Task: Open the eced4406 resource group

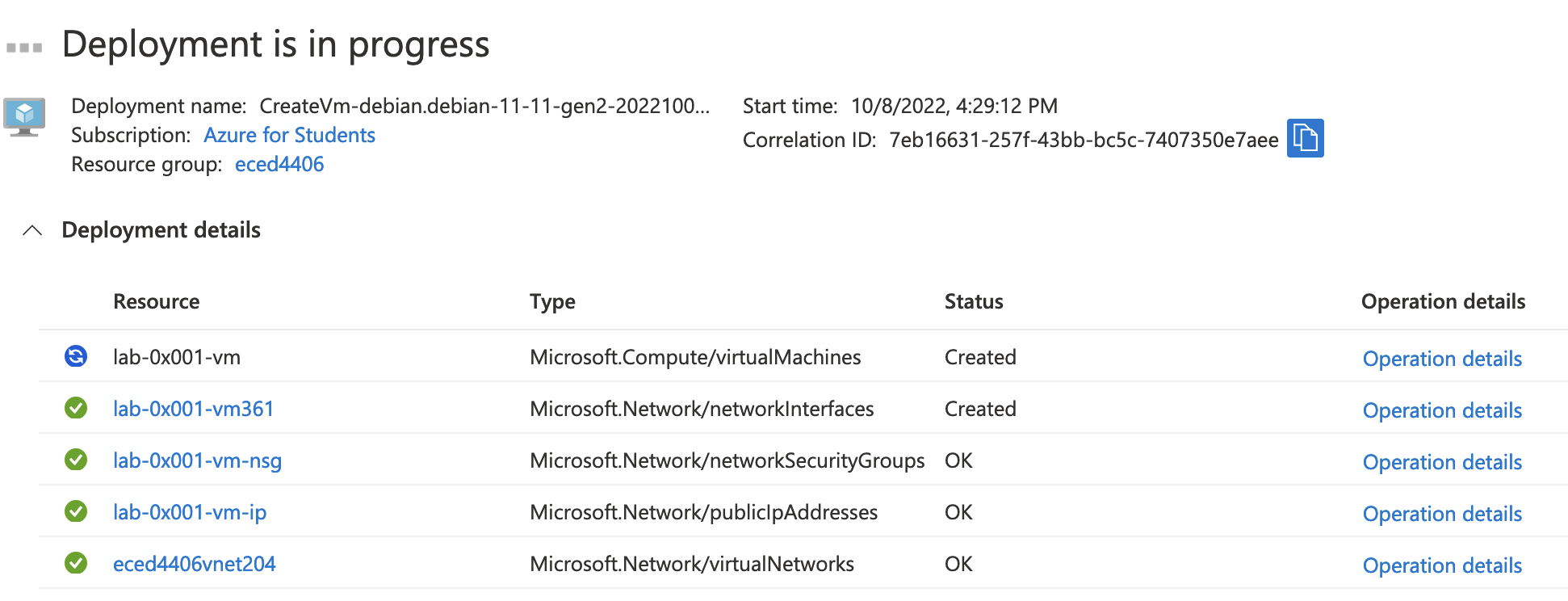Action: pos(279,164)
